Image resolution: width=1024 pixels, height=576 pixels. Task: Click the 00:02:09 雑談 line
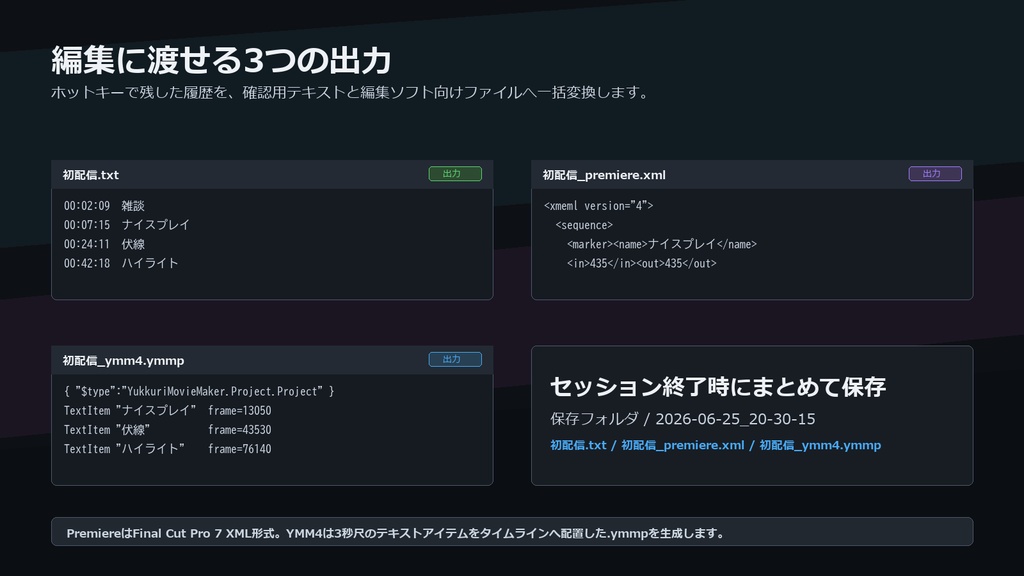click(x=104, y=206)
